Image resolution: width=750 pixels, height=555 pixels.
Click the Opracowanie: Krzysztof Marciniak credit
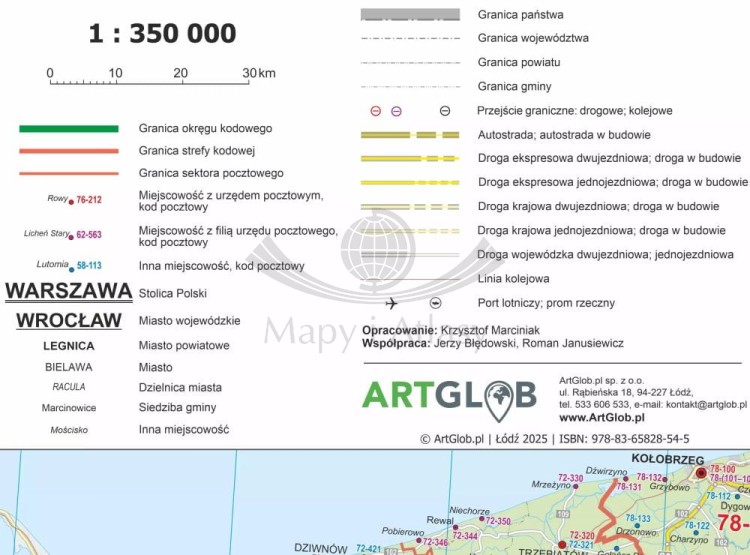click(x=451, y=330)
